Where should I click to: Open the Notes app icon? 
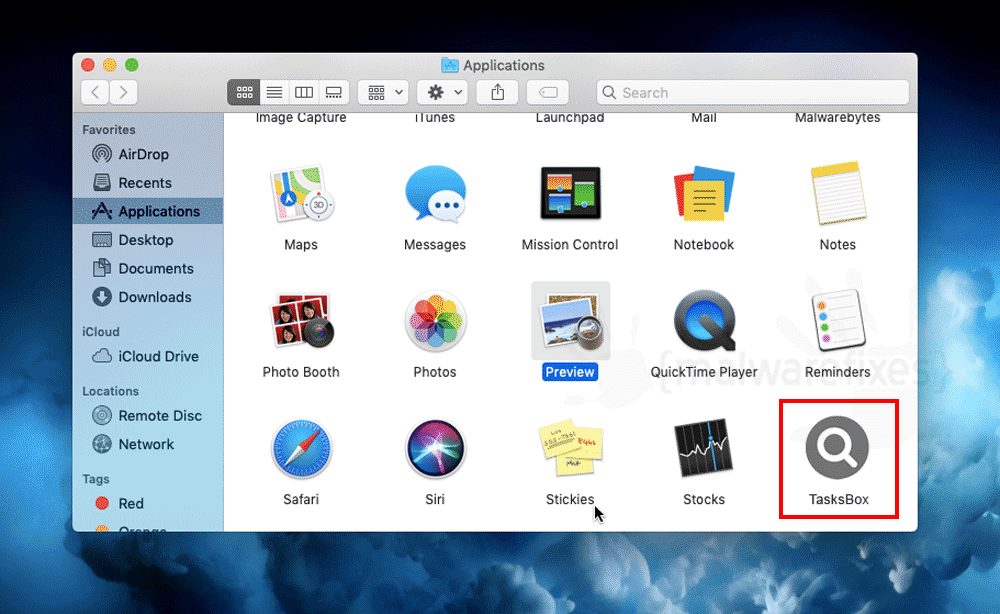(838, 193)
